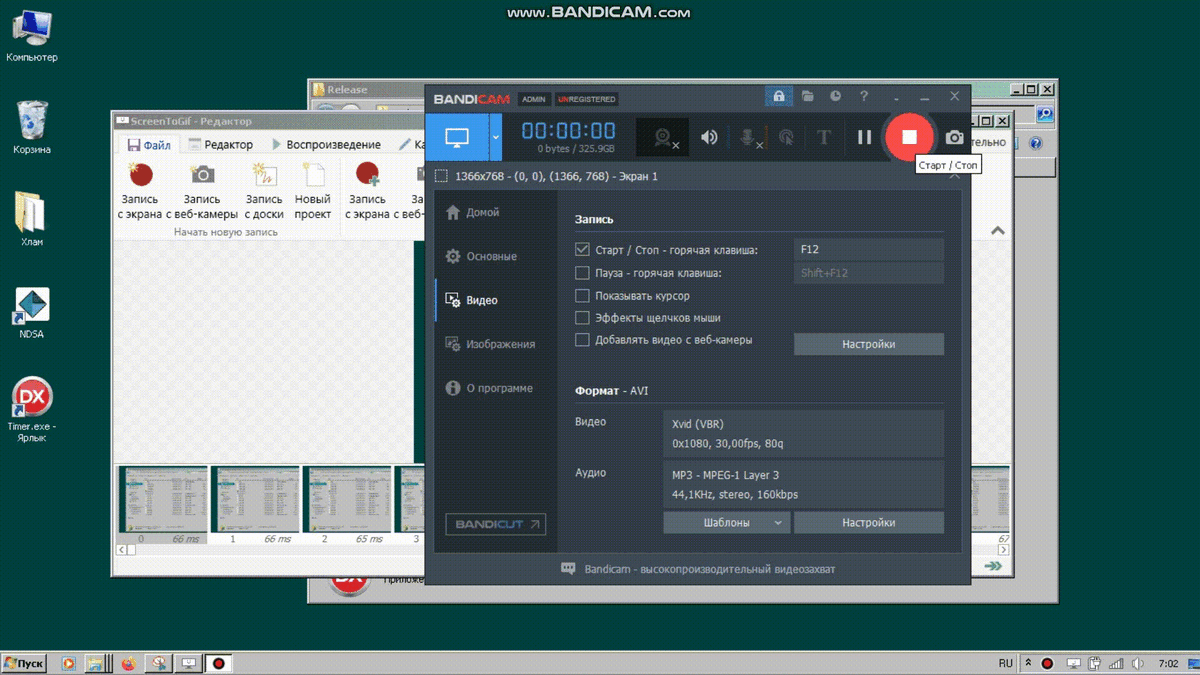Enable the 'Показывать курсор' checkbox
Screen dimensions: 1200x675
coord(581,295)
